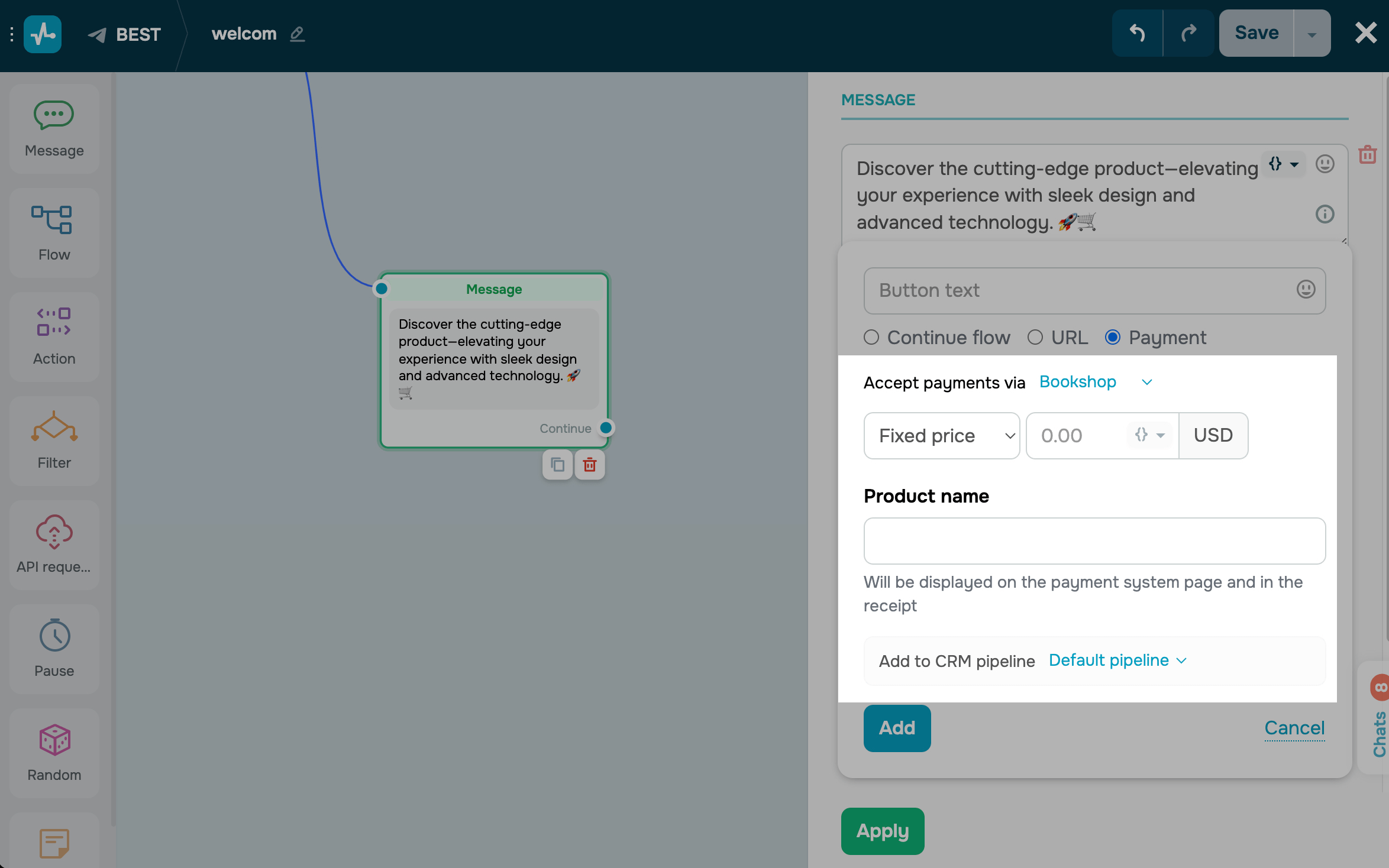Viewport: 1389px width, 868px height.
Task: Click the undo arrow in header
Action: pyautogui.click(x=1137, y=33)
